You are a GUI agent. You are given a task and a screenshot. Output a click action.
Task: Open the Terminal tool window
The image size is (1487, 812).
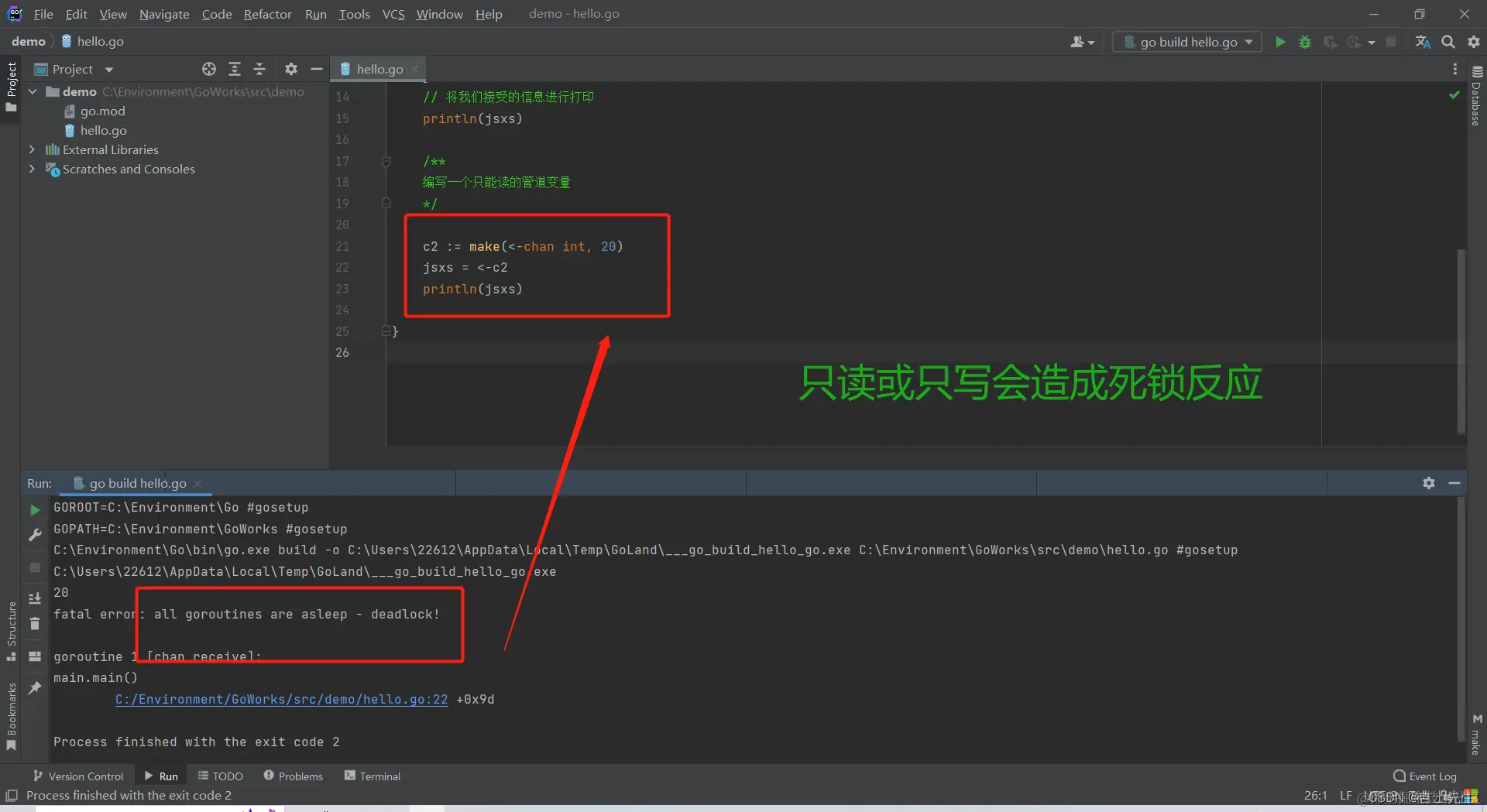click(x=373, y=776)
